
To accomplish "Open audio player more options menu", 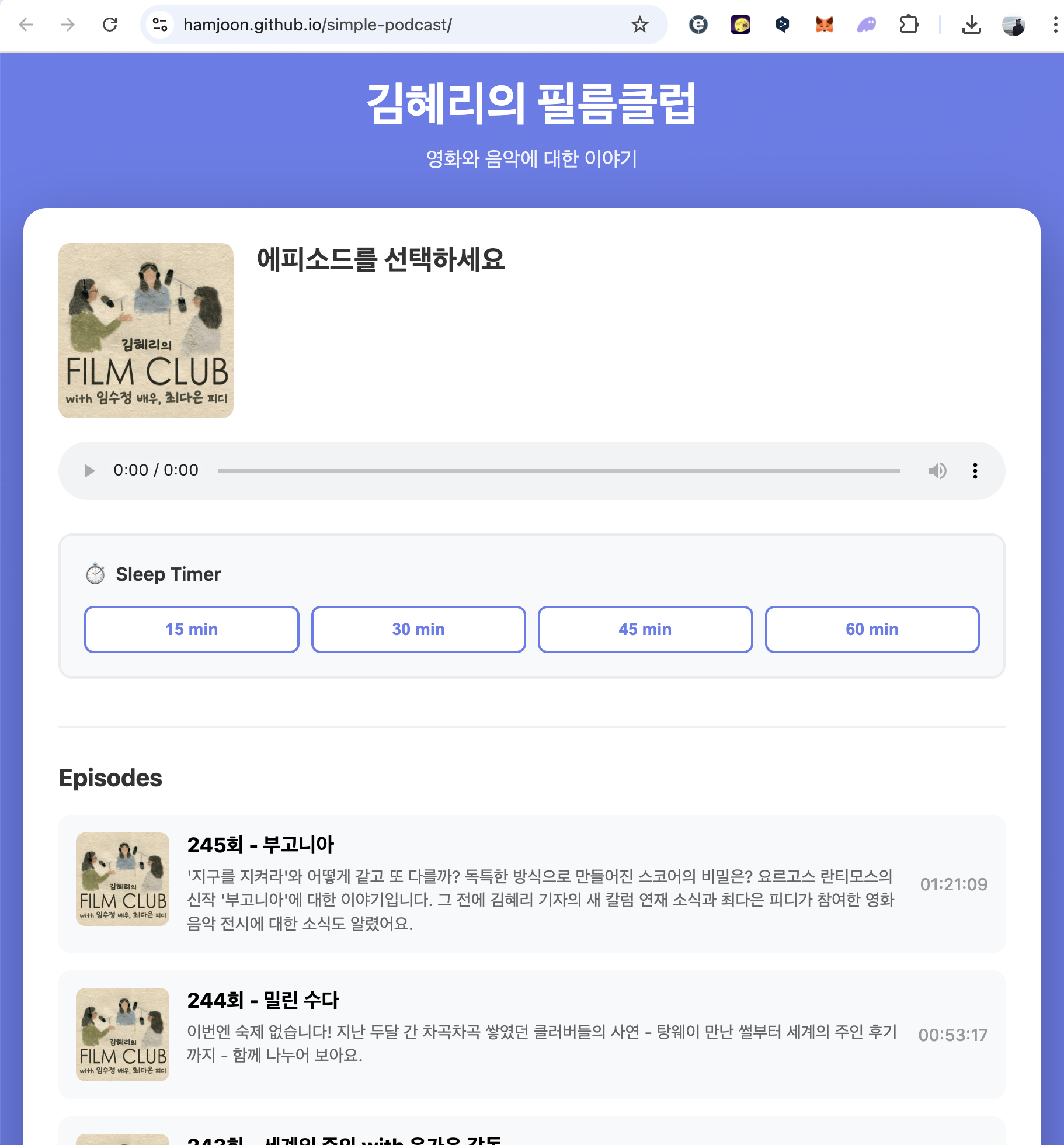I will click(975, 471).
